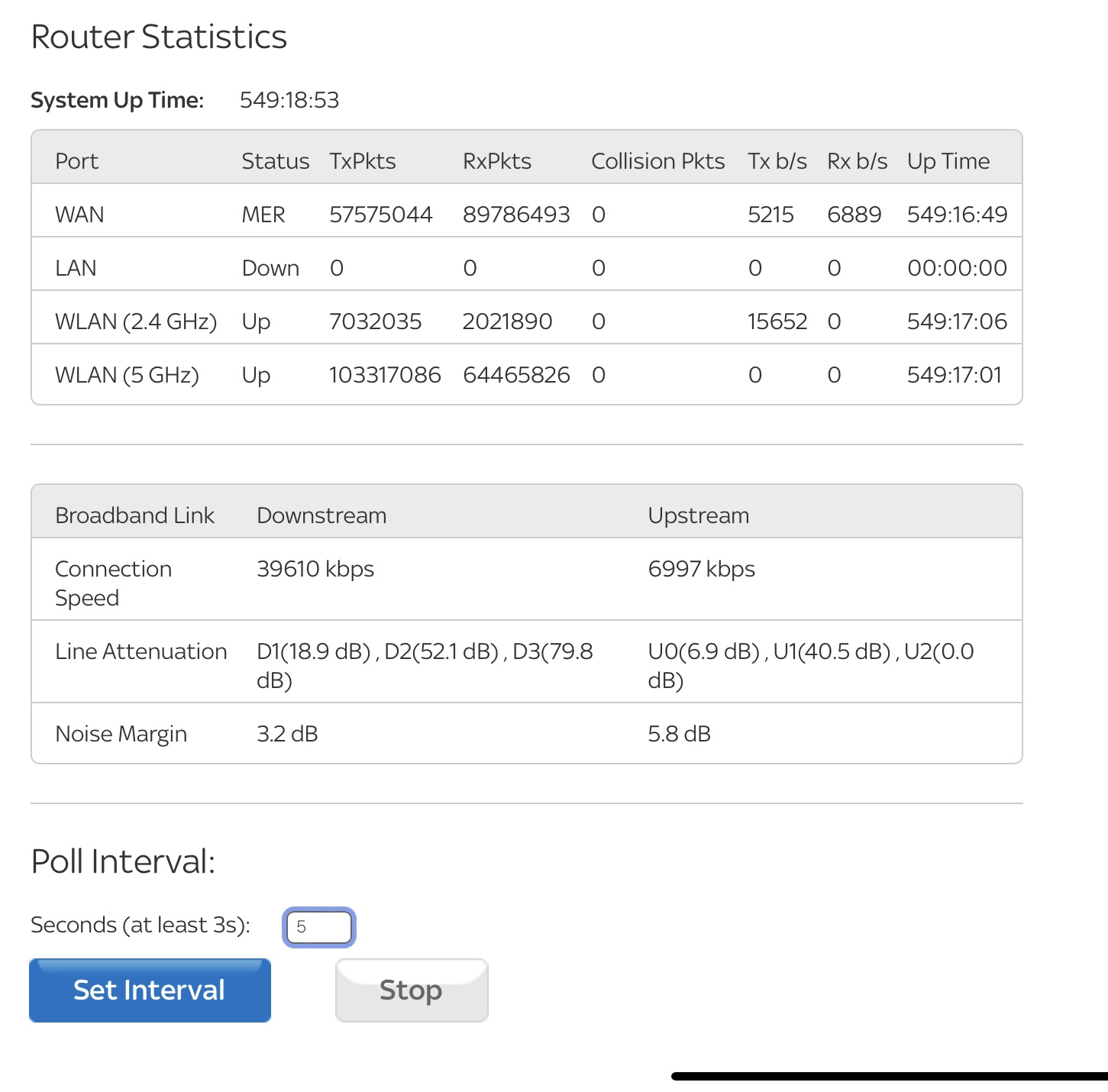Viewport: 1108px width, 1092px height.
Task: Click the Port column header
Action: tap(77, 161)
